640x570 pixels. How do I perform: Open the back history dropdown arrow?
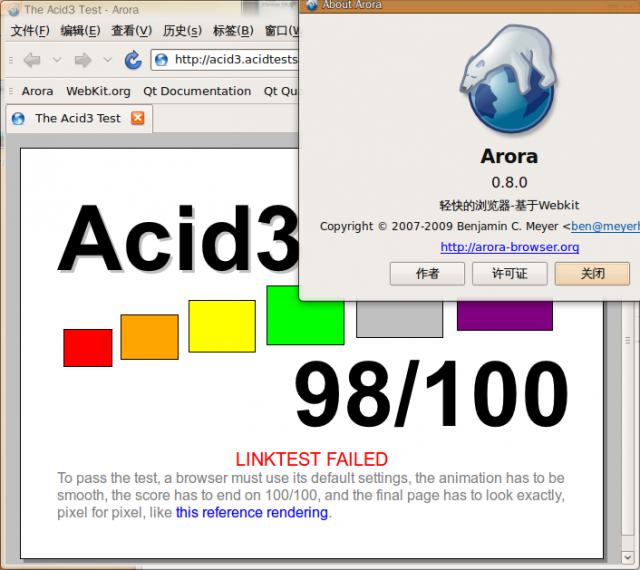tap(57, 60)
